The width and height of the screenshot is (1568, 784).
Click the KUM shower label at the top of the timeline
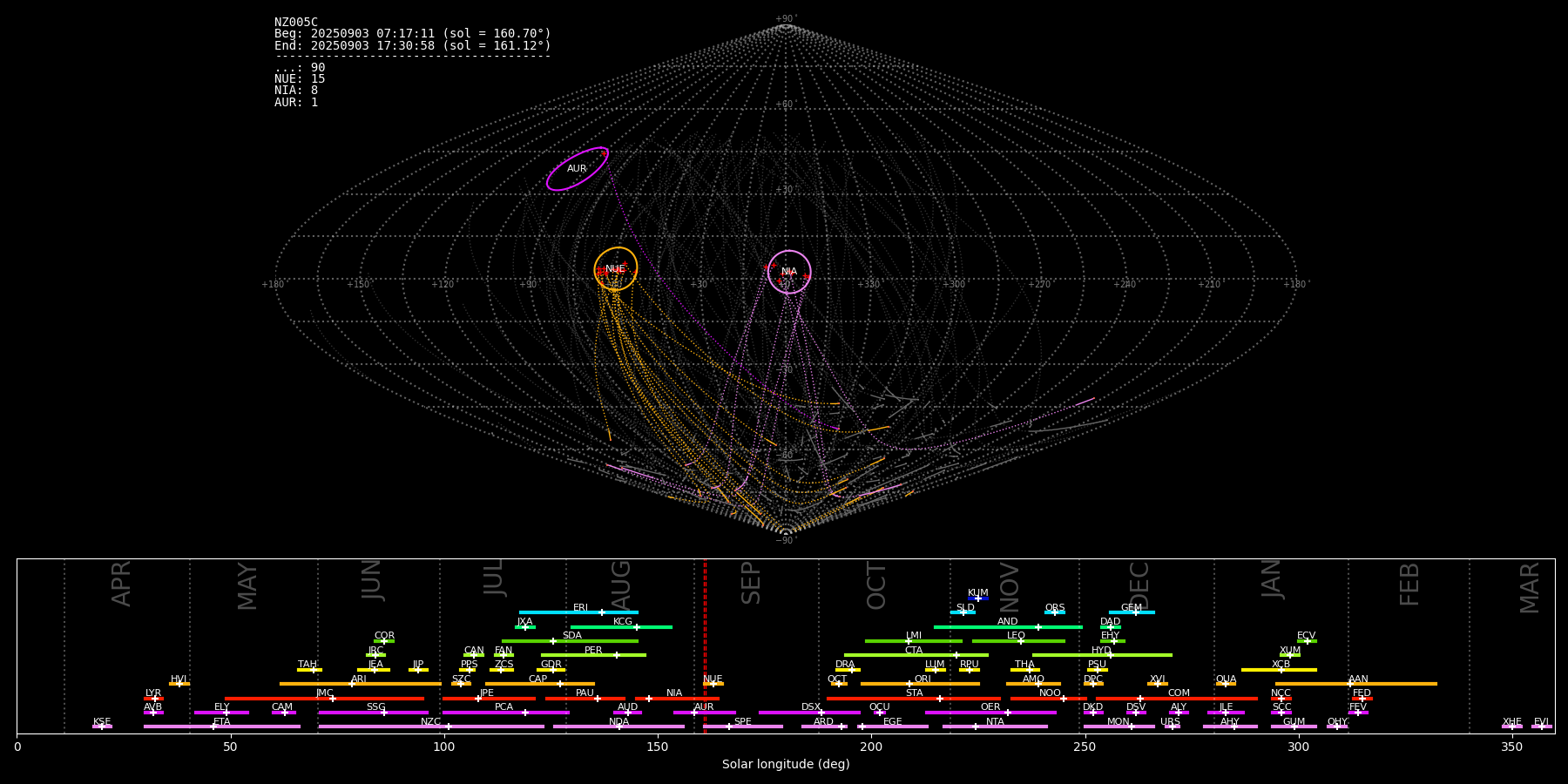tap(978, 593)
